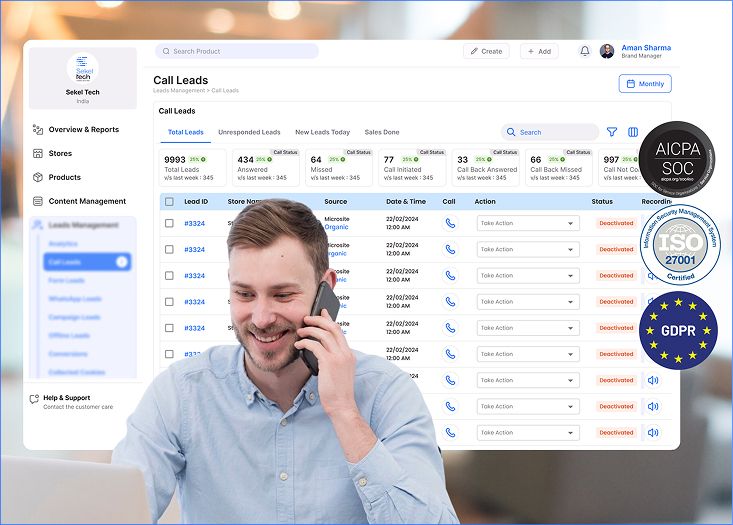Click the pencil icon on Create button
This screenshot has width=733, height=525.
click(474, 51)
